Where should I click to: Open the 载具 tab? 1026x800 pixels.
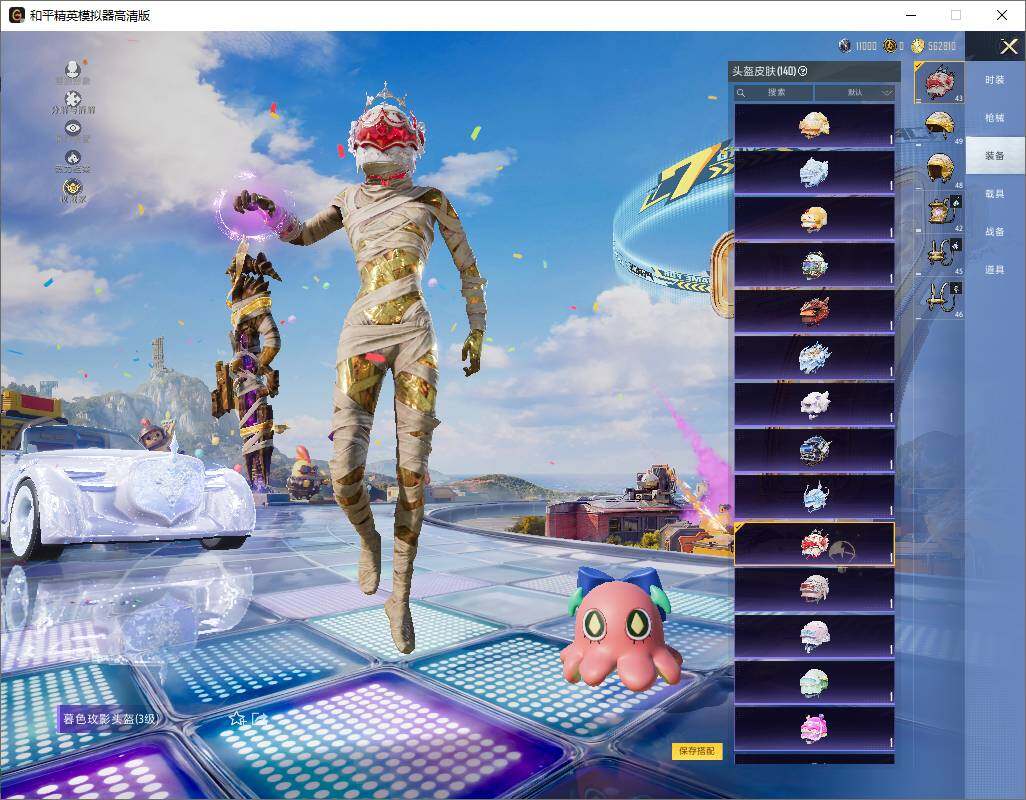click(995, 194)
